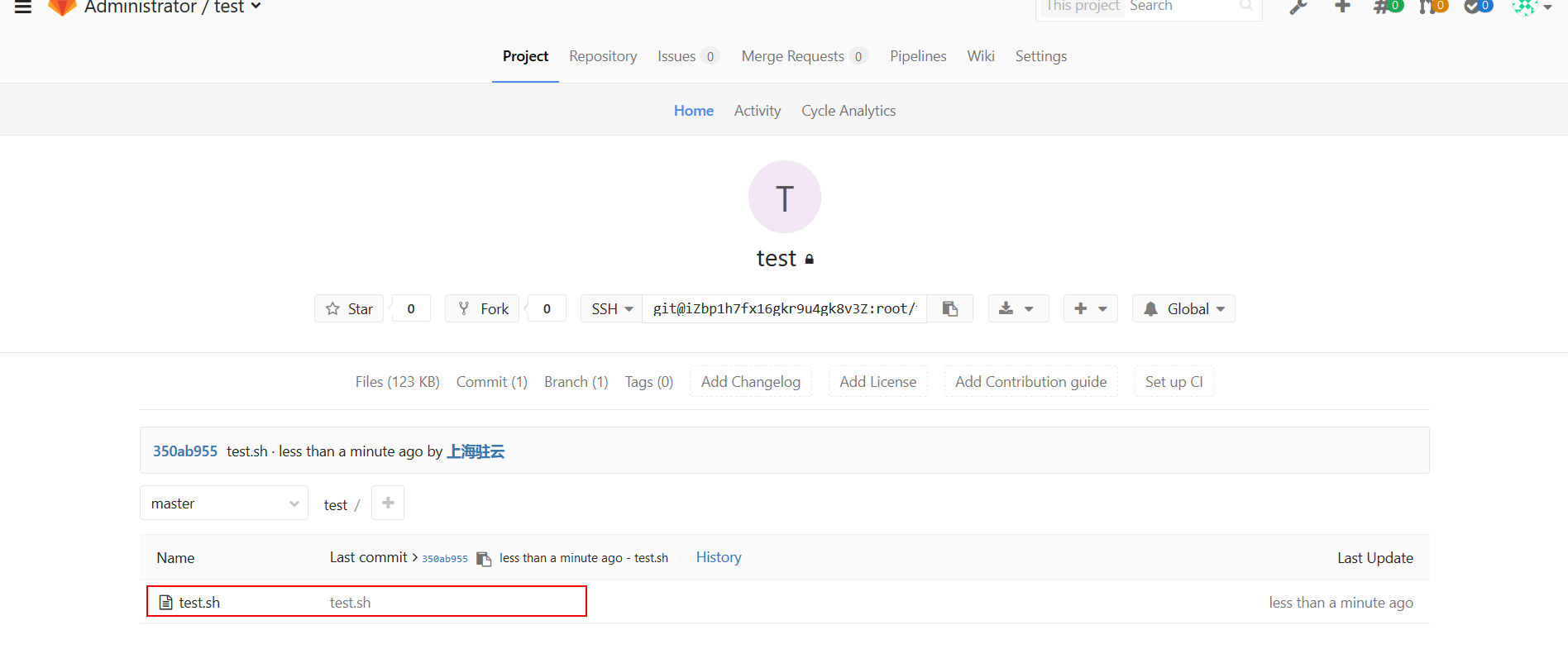Expand the SSH protocol dropdown

click(612, 308)
